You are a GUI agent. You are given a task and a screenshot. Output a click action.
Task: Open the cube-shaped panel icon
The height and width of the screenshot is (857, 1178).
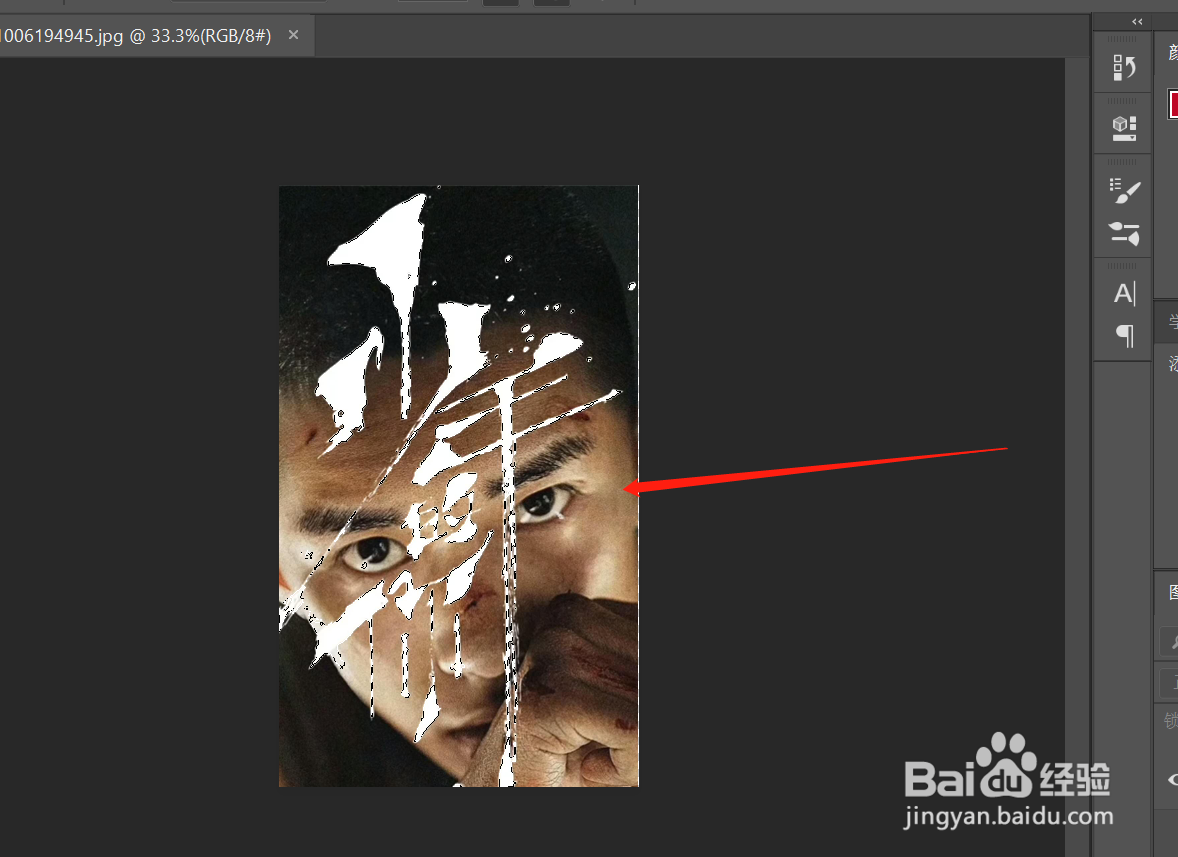(x=1124, y=128)
